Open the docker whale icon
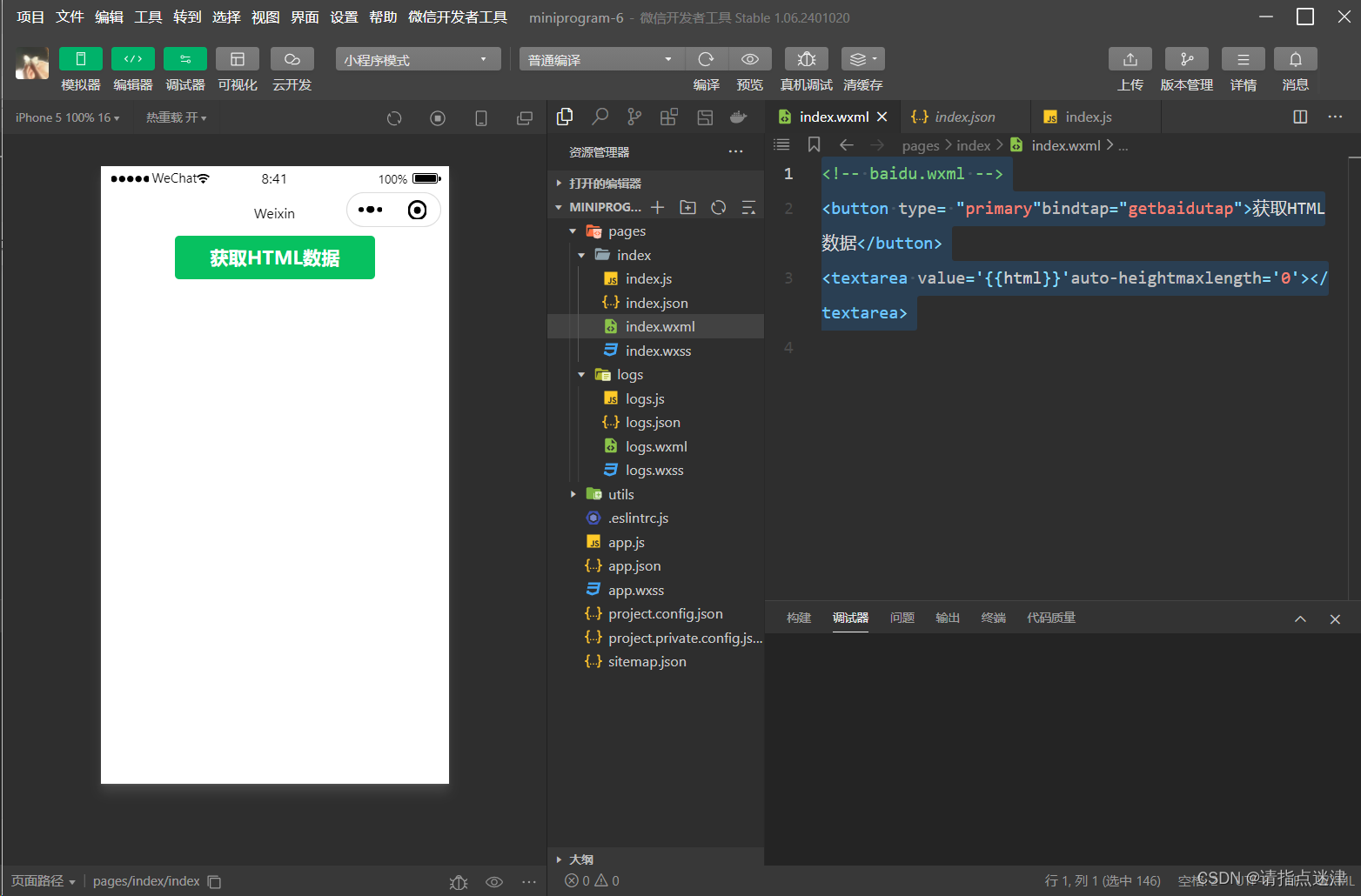The image size is (1361, 896). [739, 117]
